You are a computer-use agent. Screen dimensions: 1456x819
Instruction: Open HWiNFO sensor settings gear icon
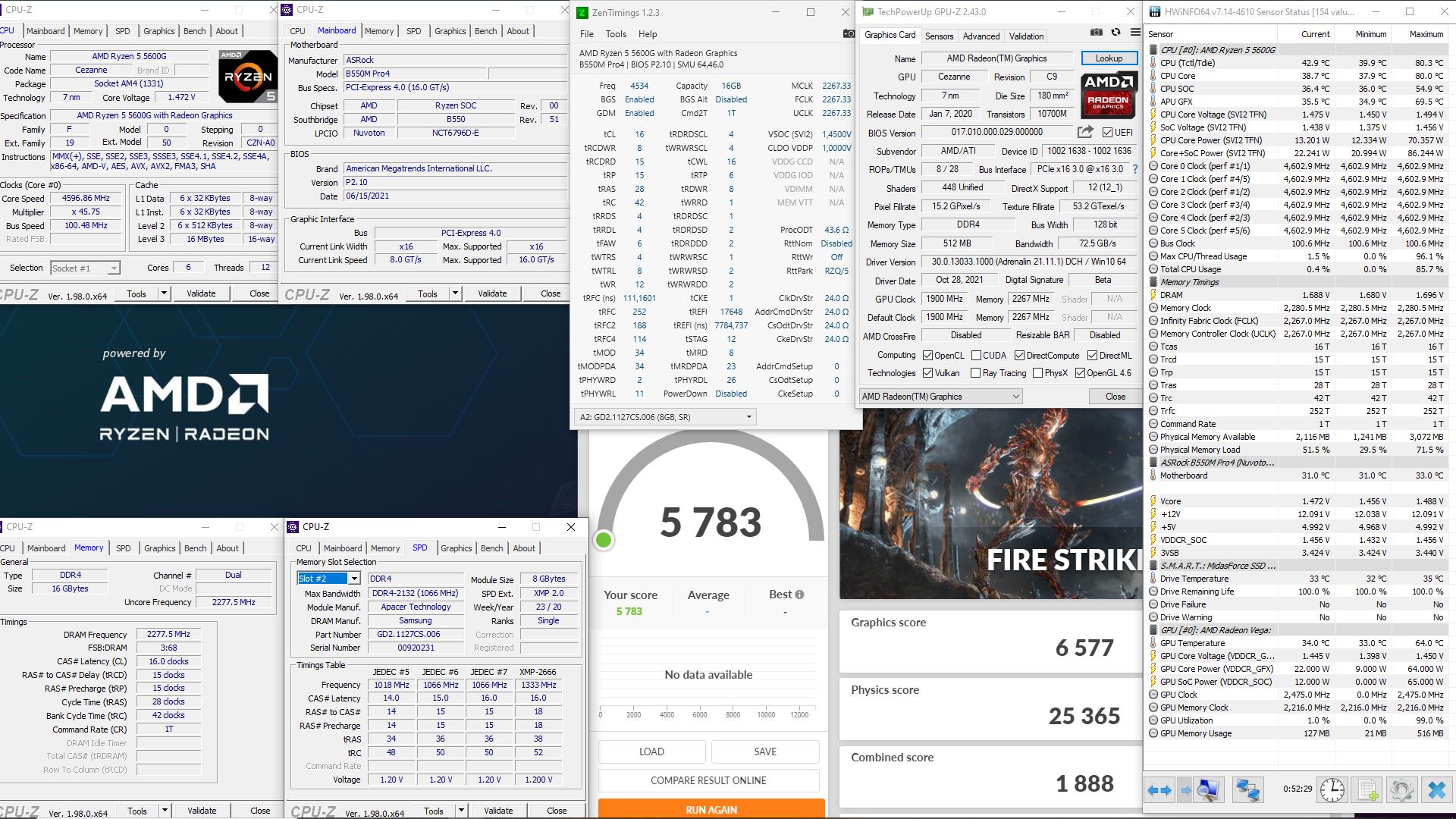(x=1401, y=790)
